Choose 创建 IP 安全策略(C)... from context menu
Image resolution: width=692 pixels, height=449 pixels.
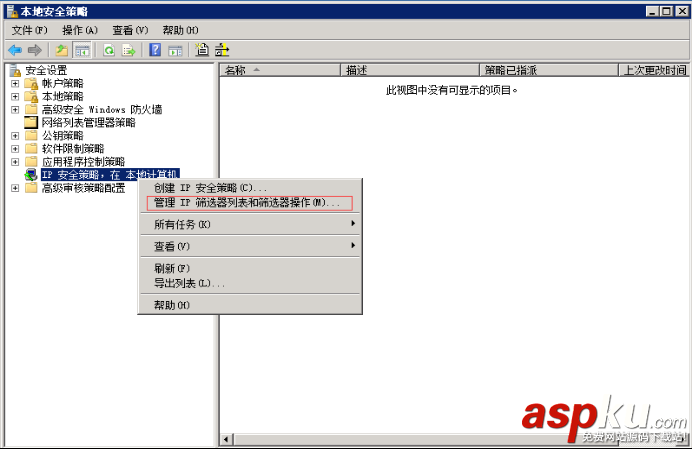pyautogui.click(x=250, y=188)
